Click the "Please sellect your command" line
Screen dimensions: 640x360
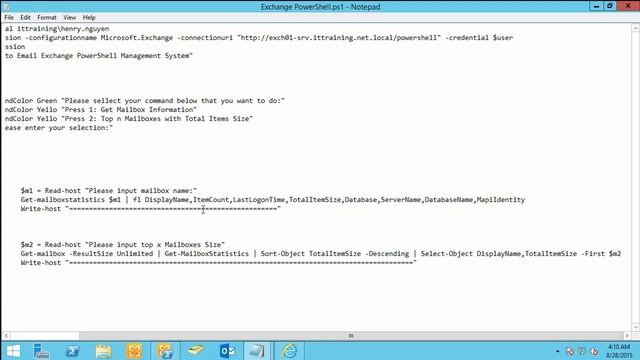(145, 100)
